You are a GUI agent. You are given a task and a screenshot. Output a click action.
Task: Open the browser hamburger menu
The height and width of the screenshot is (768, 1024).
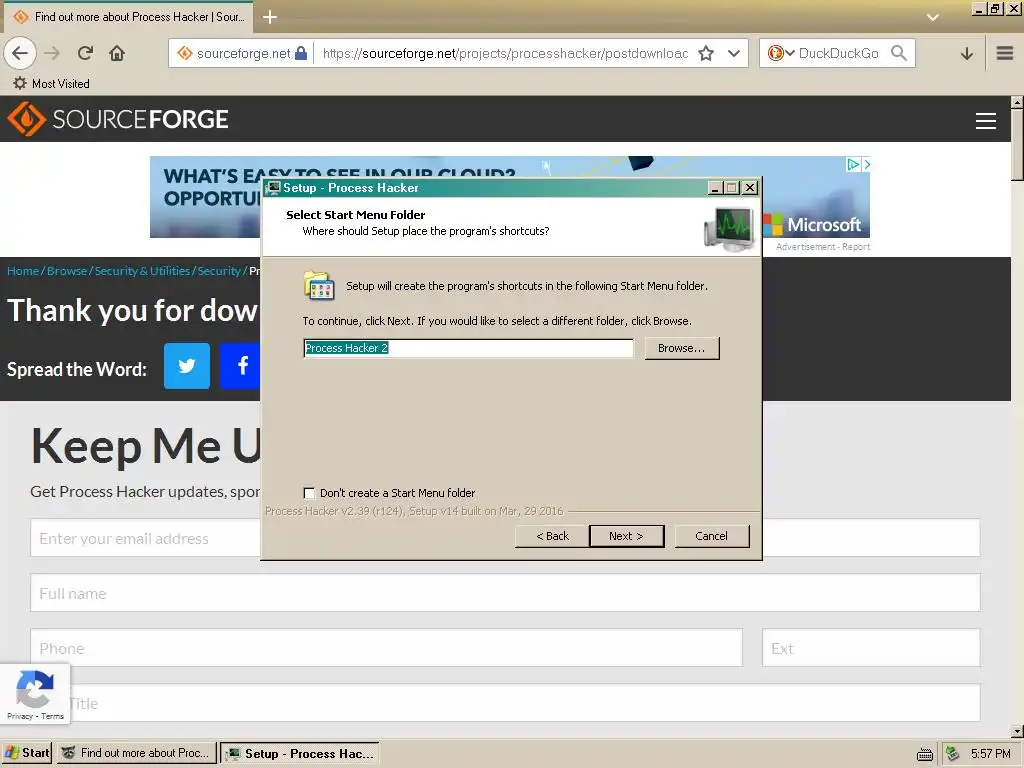(1004, 53)
